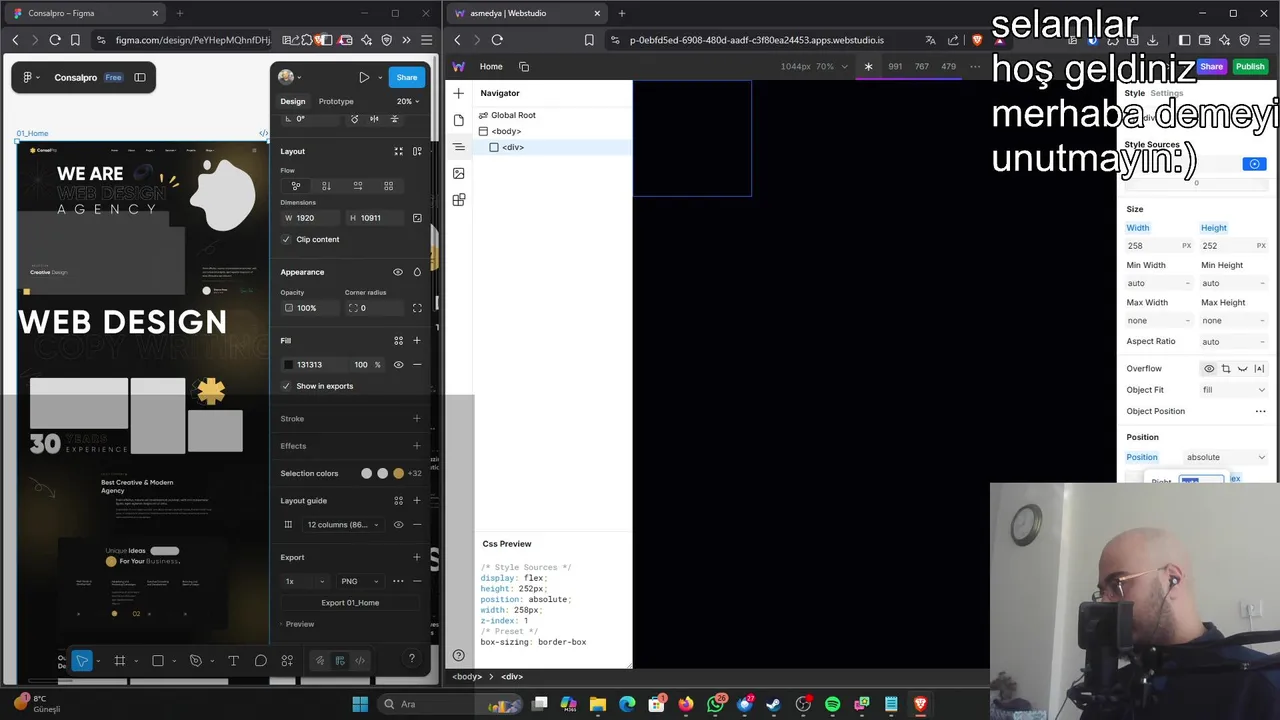
Task: Open Object Fit fill dropdown
Action: pos(1233,390)
